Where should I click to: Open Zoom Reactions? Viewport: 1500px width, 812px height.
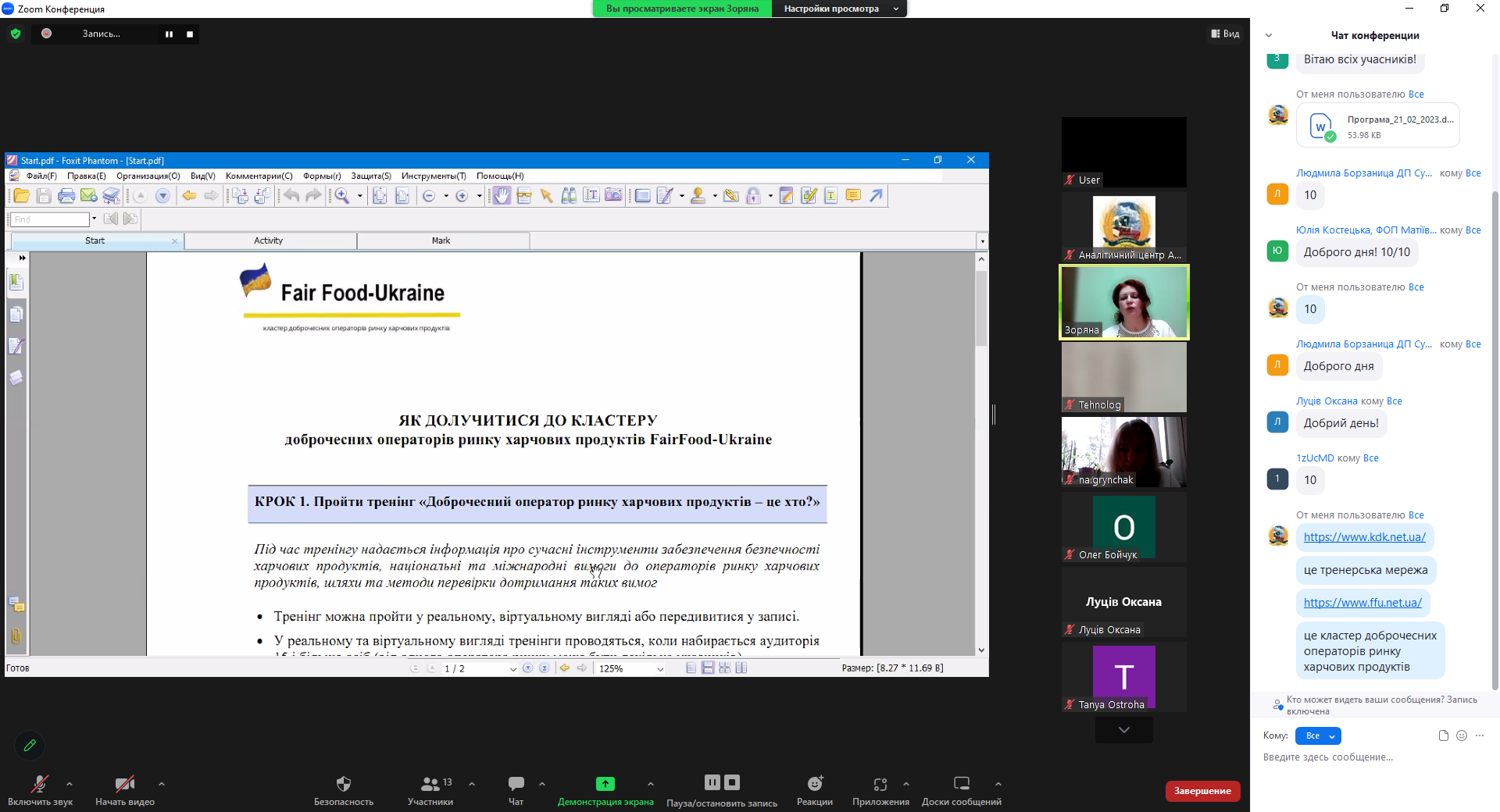coord(815,790)
